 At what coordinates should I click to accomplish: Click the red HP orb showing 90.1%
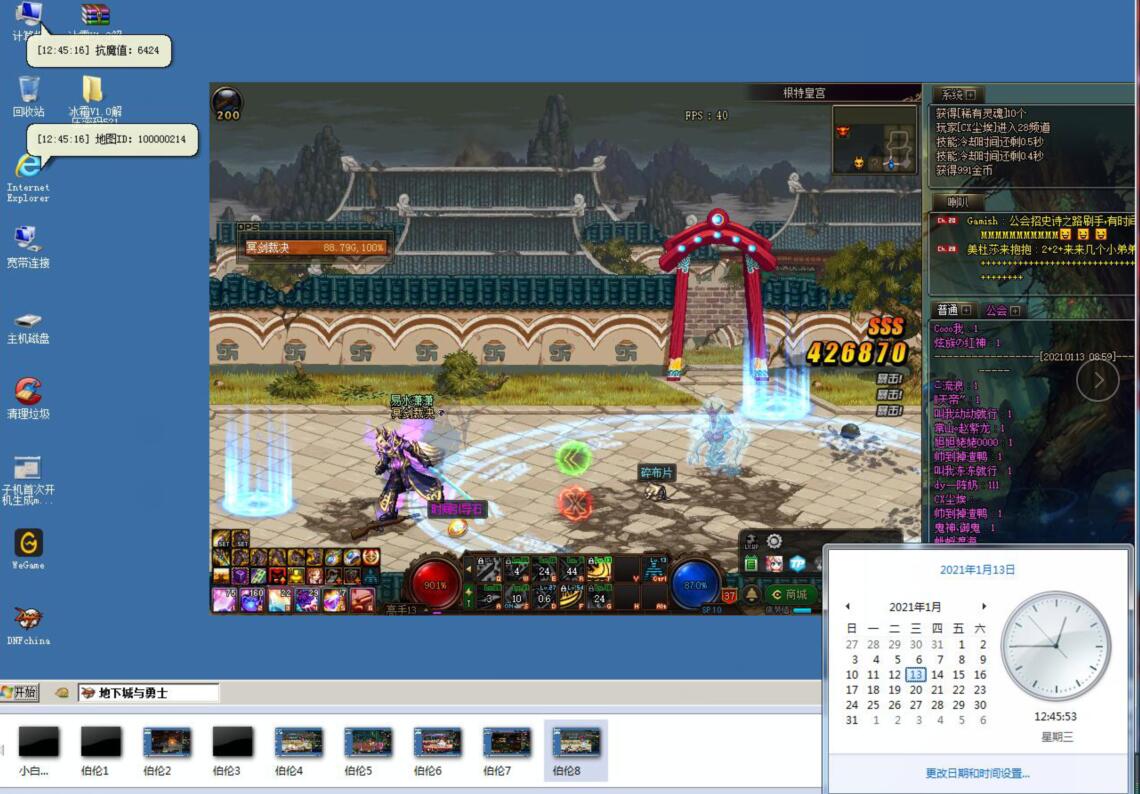(x=435, y=583)
